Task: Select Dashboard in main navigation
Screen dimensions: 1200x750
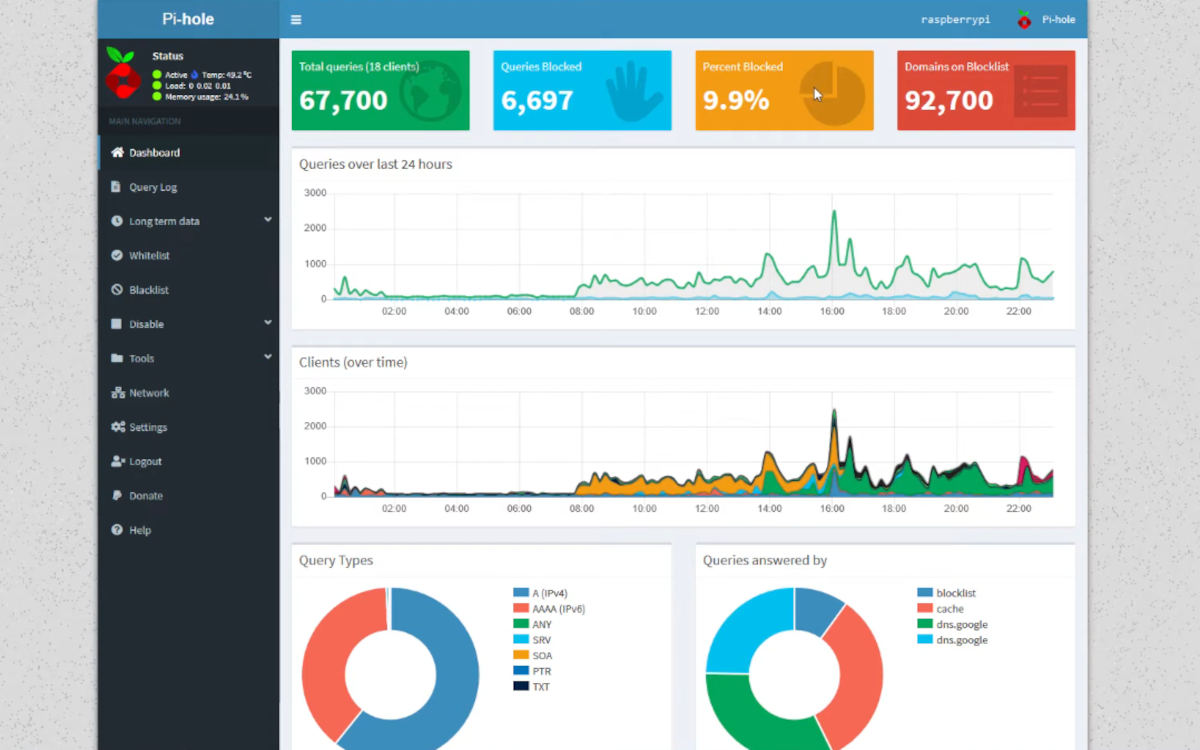Action: (x=188, y=152)
